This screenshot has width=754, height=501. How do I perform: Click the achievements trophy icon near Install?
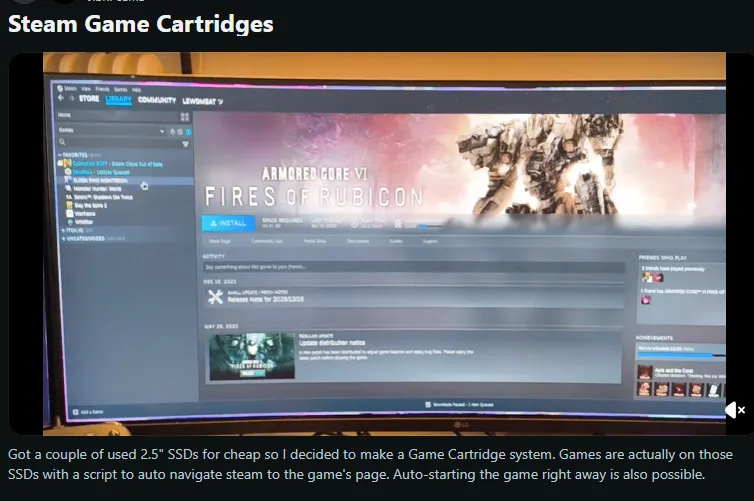tap(398, 224)
